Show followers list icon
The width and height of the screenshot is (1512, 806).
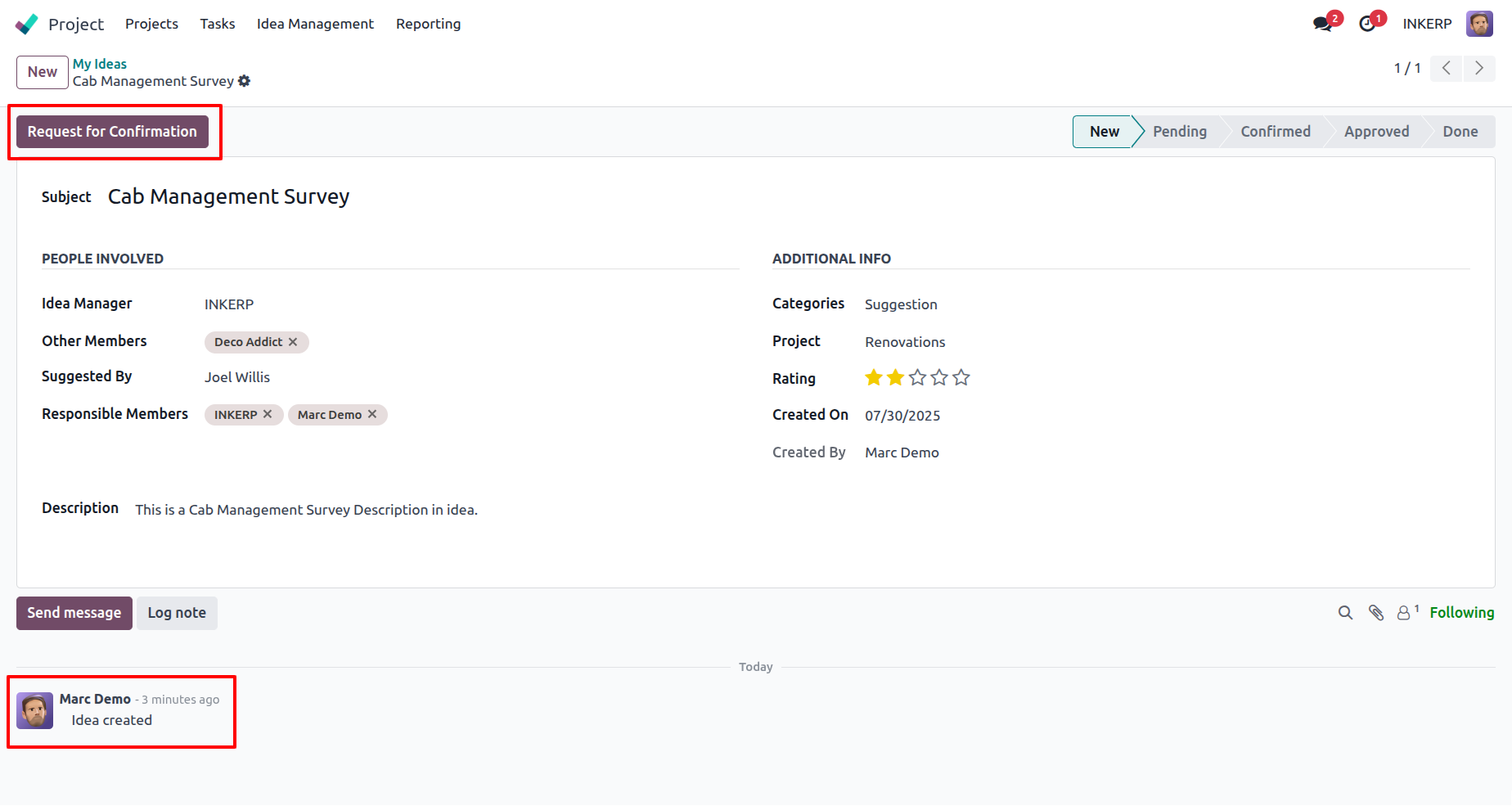1406,612
